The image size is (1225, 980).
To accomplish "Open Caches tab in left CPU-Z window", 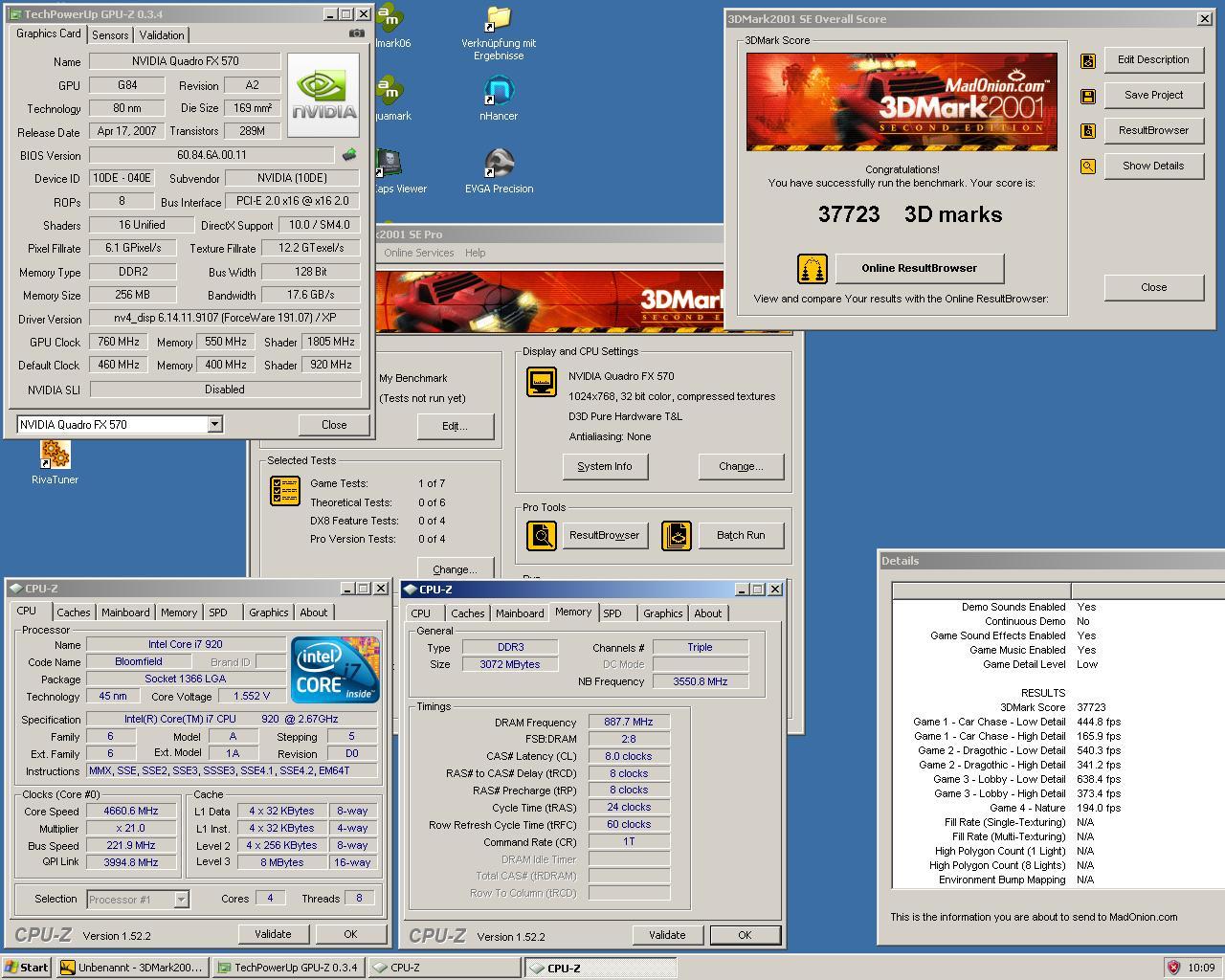I will click(x=73, y=612).
